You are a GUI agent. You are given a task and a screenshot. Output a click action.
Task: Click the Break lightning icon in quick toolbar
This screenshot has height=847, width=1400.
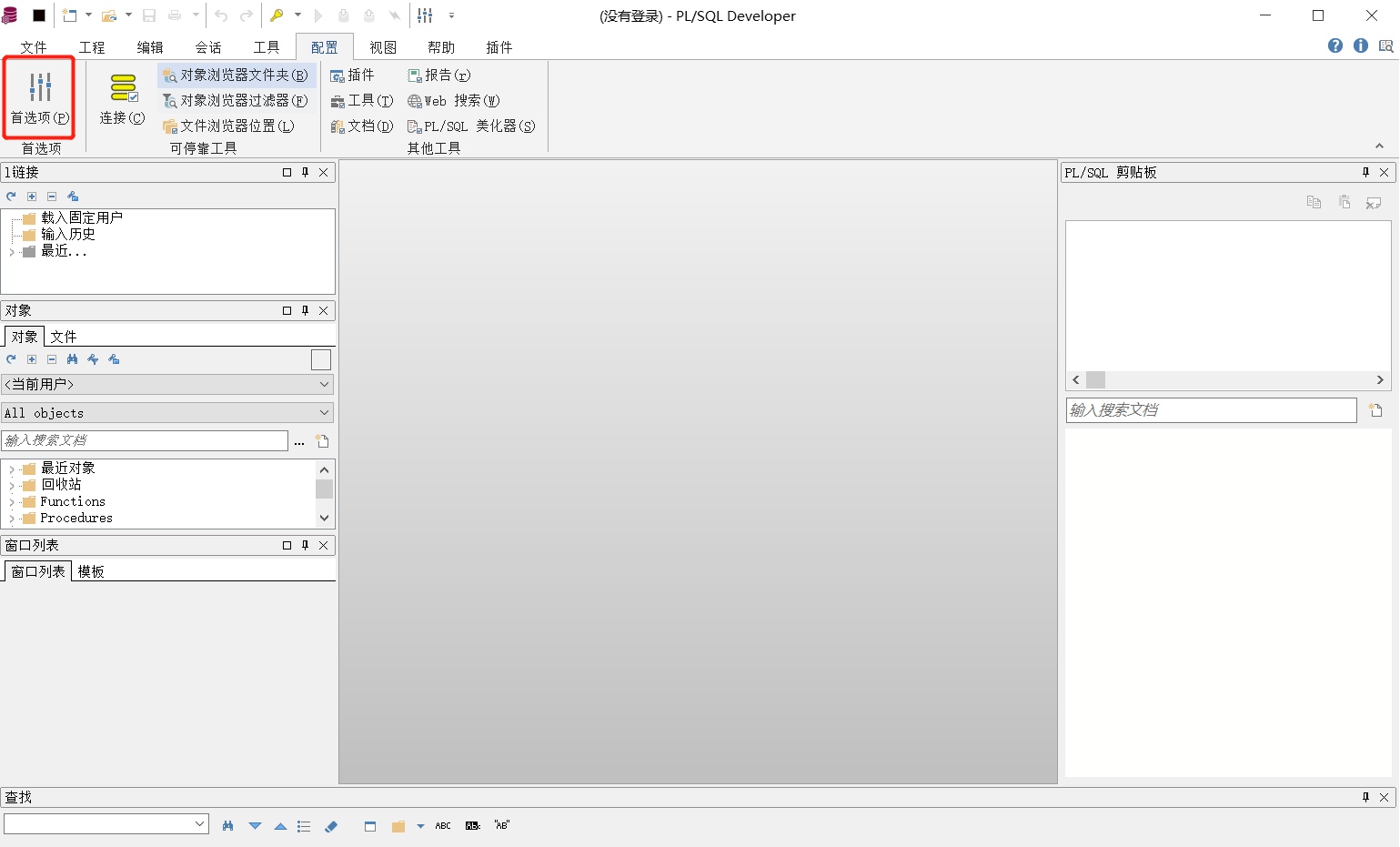(x=395, y=15)
